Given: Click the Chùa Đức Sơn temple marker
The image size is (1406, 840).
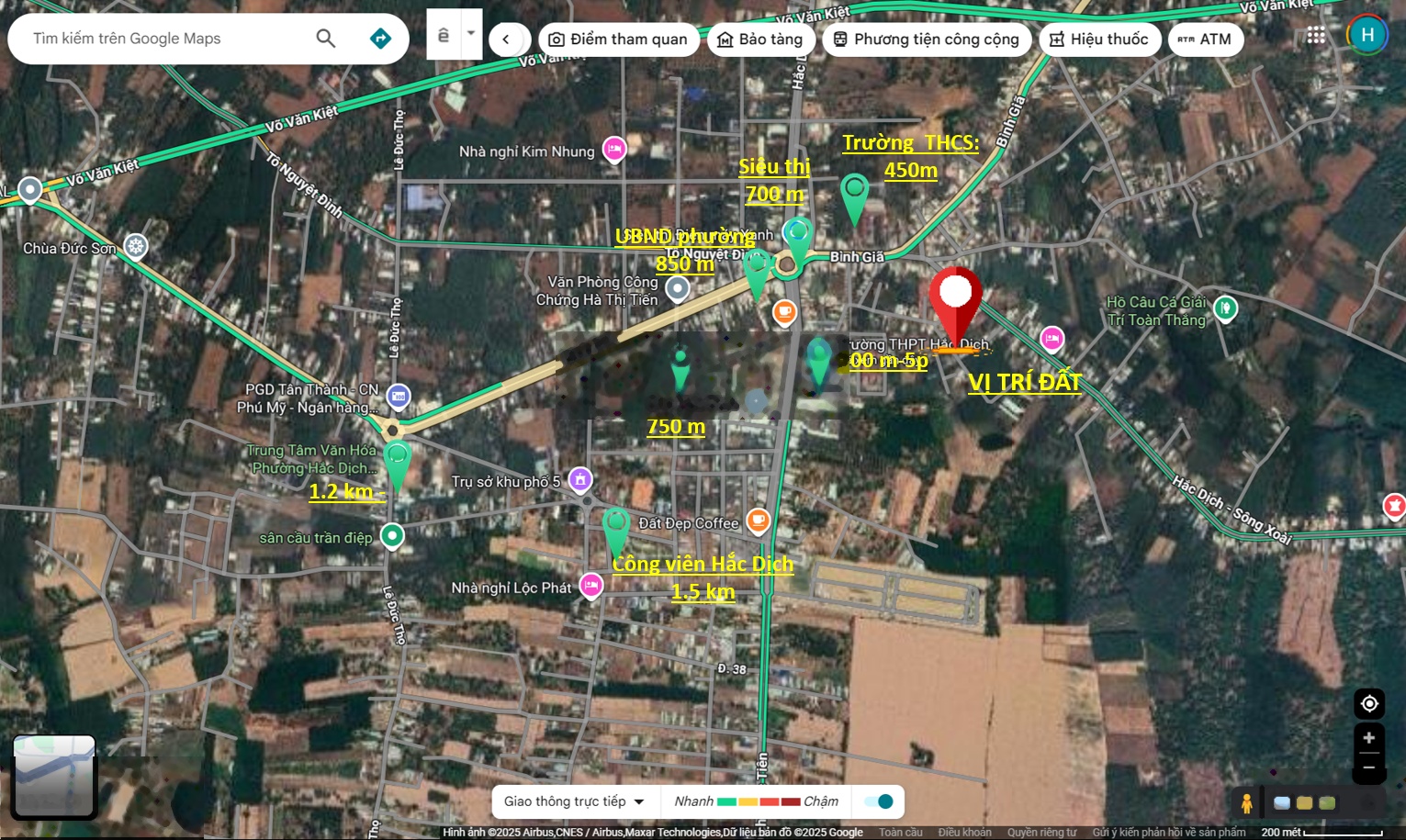Looking at the screenshot, I should point(136,247).
